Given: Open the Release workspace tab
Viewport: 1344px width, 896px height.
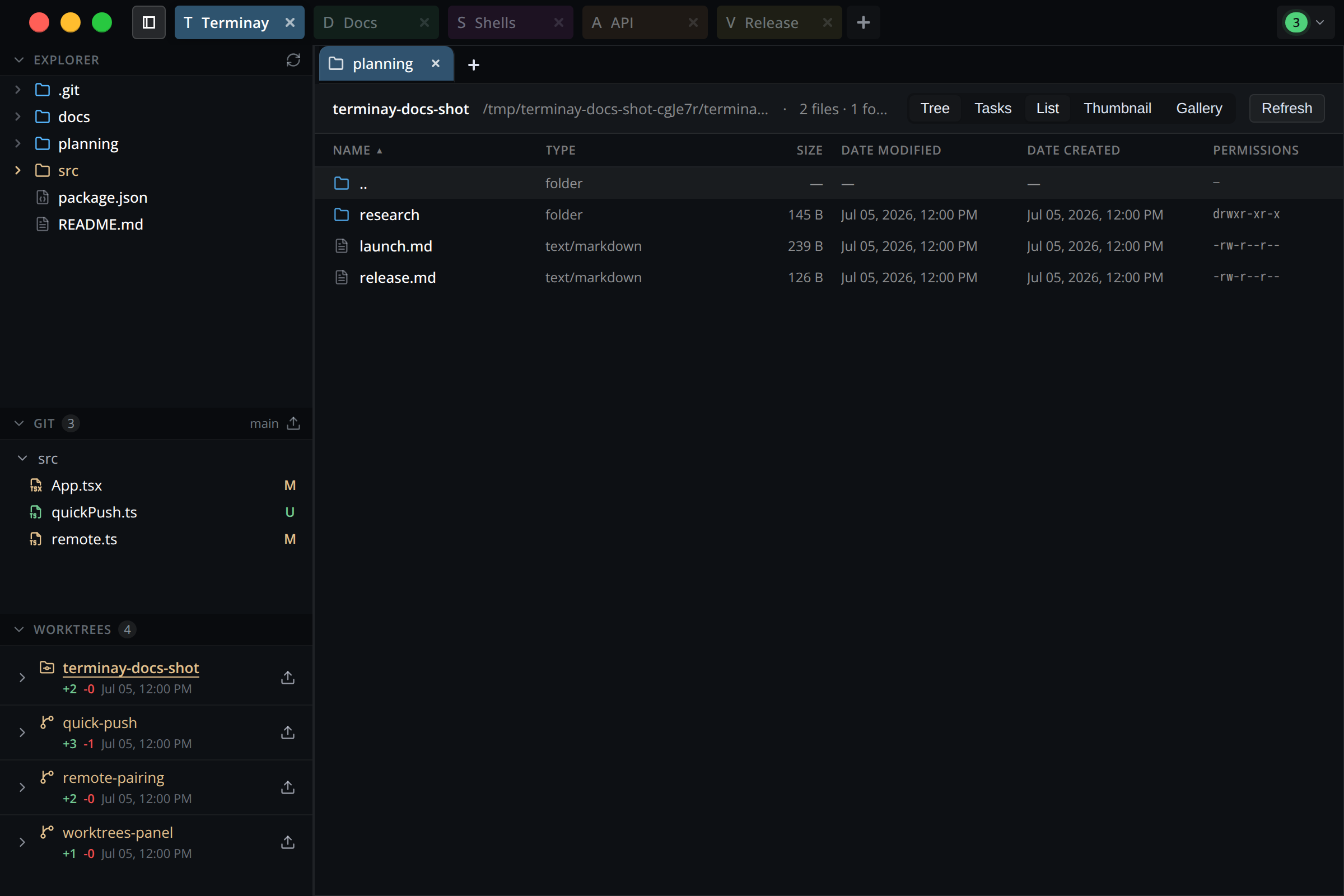Looking at the screenshot, I should tap(779, 22).
